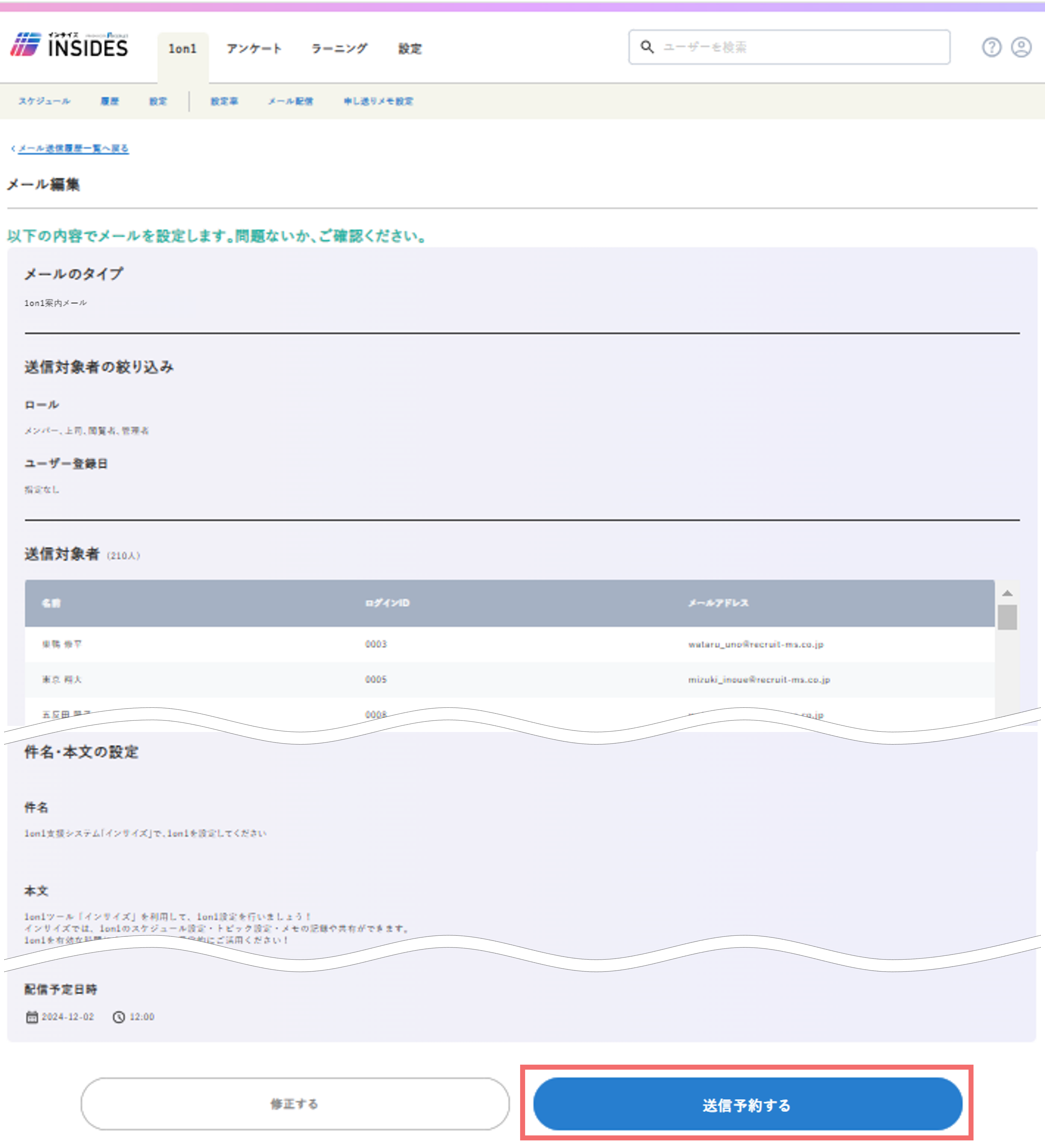The width and height of the screenshot is (1045, 1148).
Task: Open the user account icon
Action: [1021, 47]
